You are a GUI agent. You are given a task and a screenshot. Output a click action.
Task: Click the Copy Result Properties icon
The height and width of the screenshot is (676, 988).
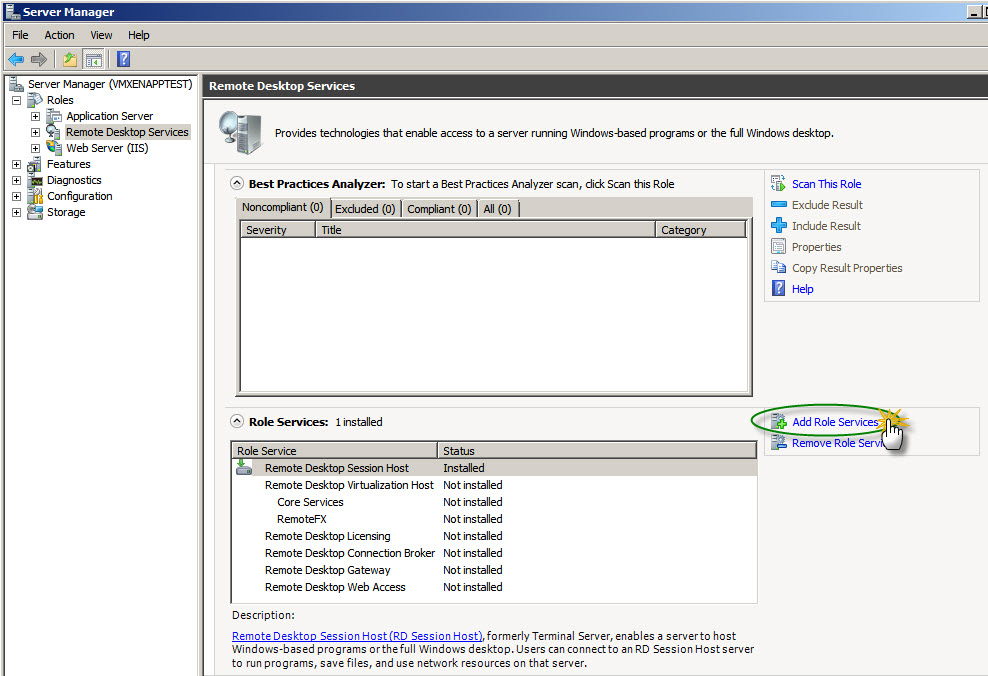tap(779, 267)
